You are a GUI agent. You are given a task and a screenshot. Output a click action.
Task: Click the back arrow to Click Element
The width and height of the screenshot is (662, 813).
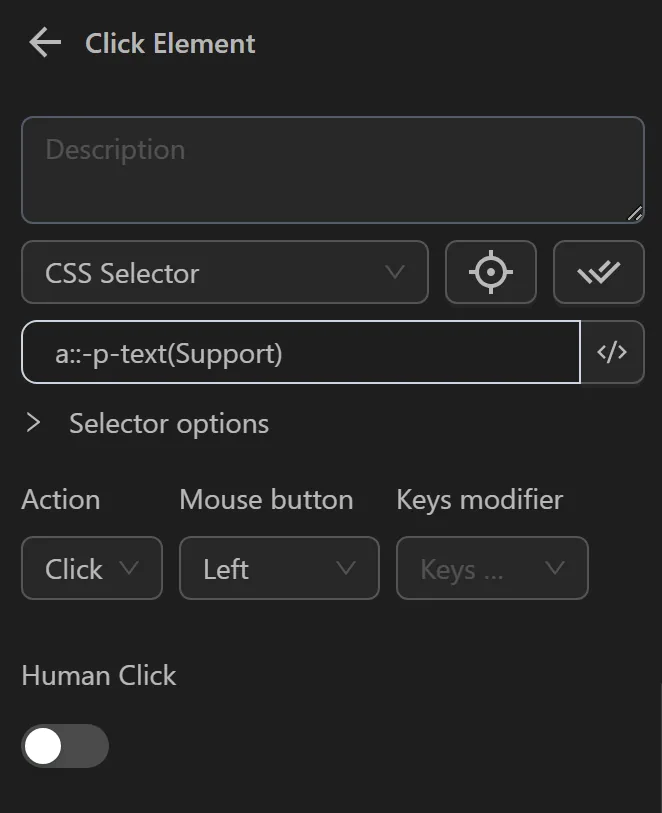(x=44, y=43)
